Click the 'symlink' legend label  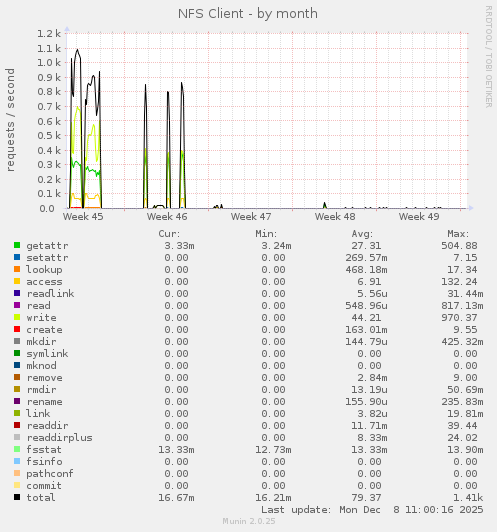pyautogui.click(x=47, y=354)
